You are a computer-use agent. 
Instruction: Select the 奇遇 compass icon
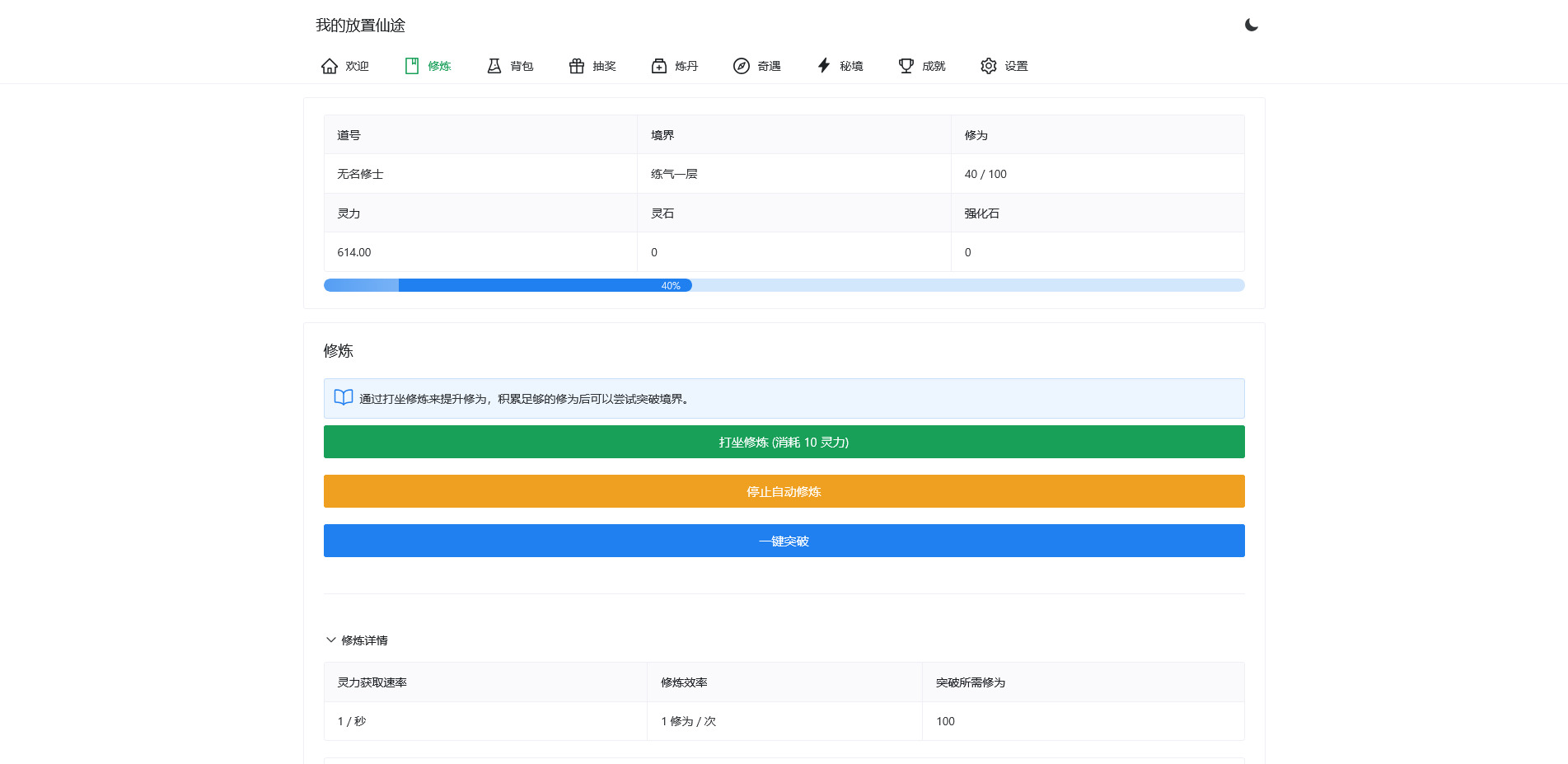[x=741, y=65]
